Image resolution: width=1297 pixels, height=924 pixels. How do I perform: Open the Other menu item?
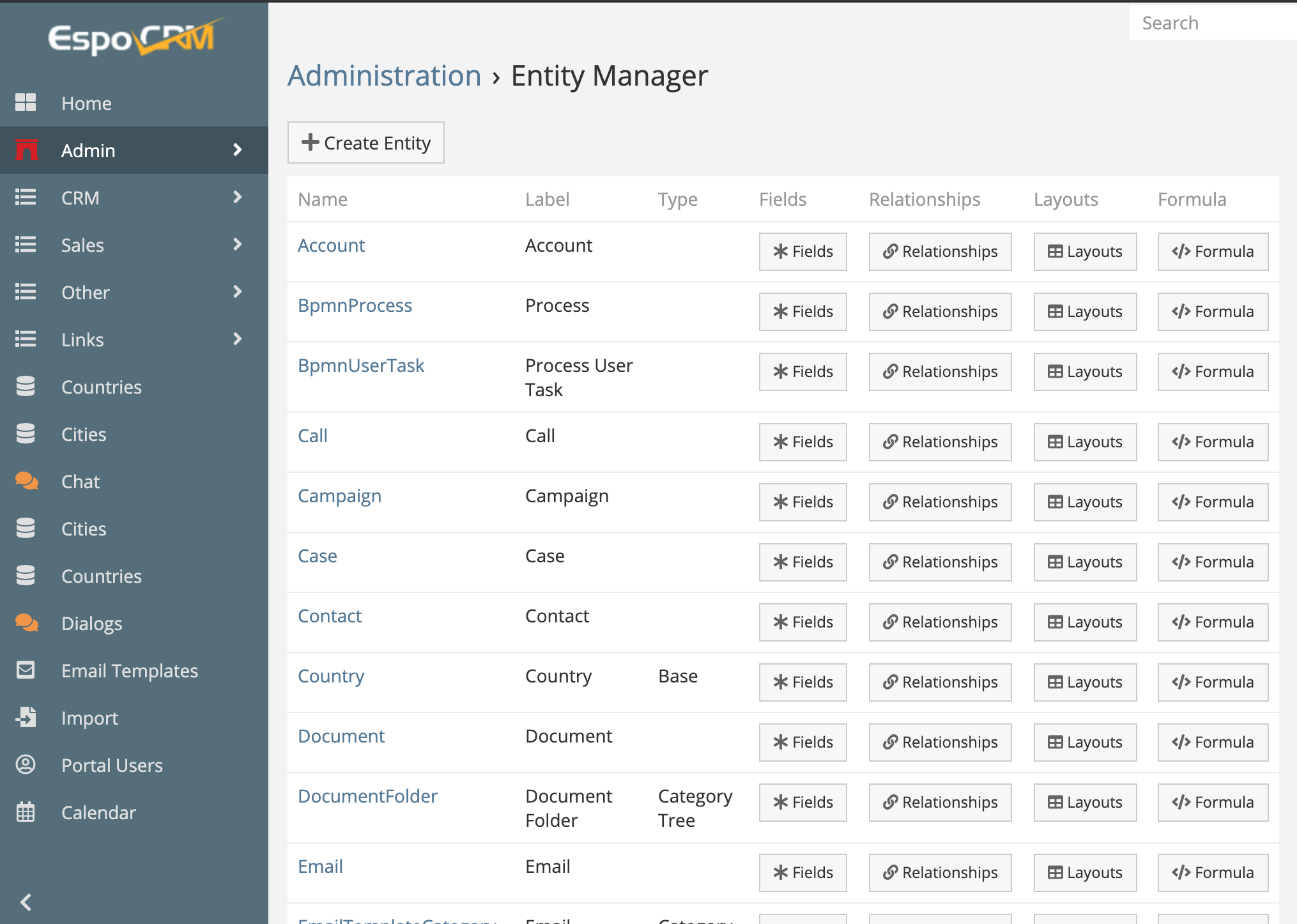tap(85, 292)
